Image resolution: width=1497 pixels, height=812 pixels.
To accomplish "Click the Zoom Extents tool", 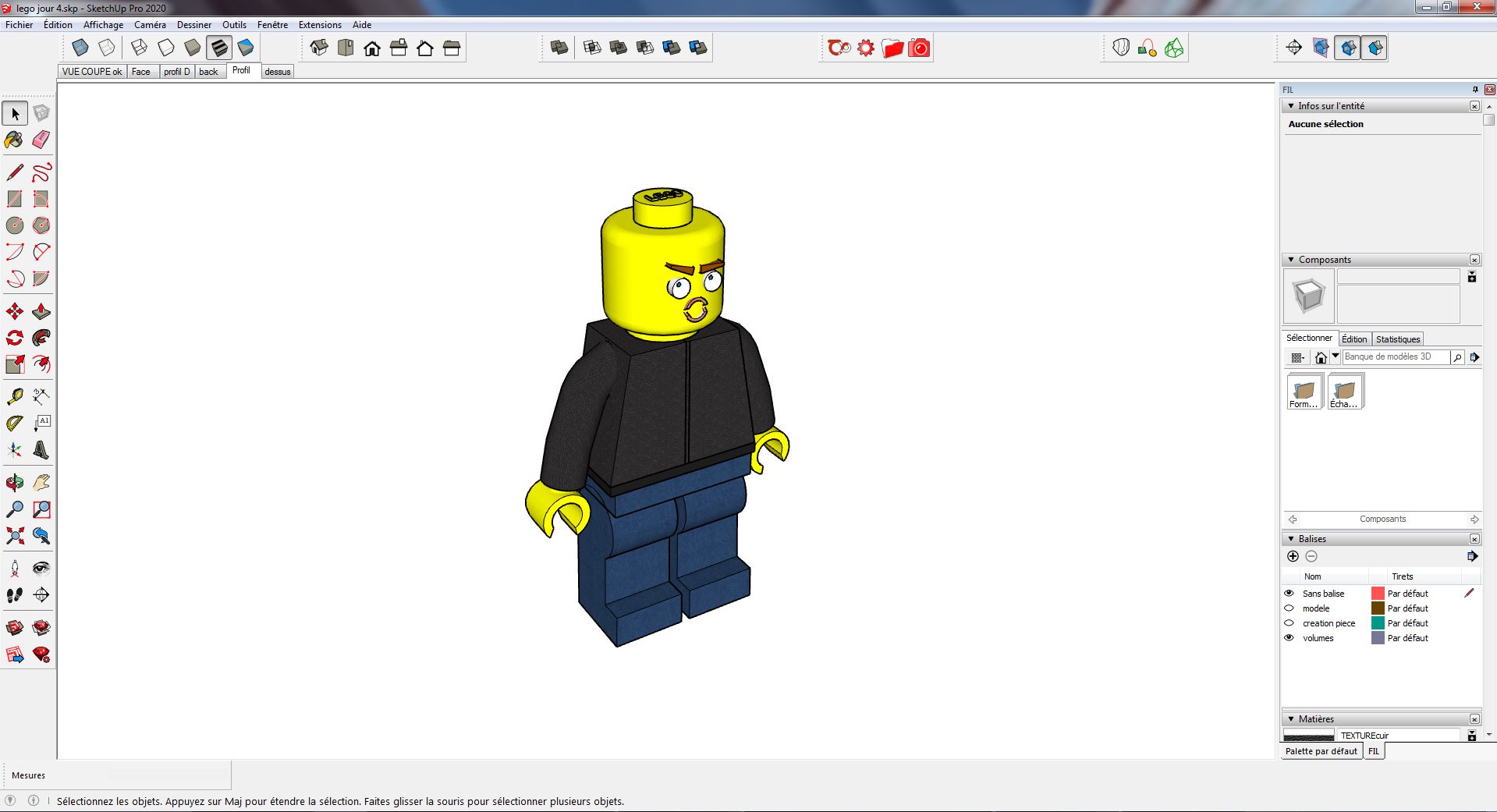I will tap(15, 536).
